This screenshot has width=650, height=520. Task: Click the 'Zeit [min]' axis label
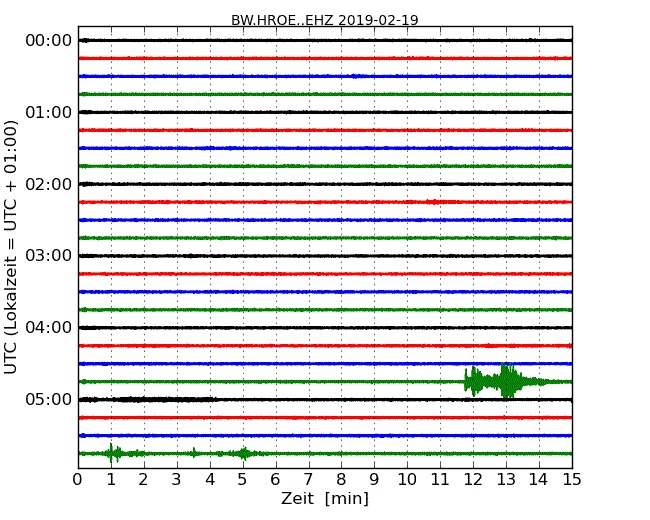point(325,498)
